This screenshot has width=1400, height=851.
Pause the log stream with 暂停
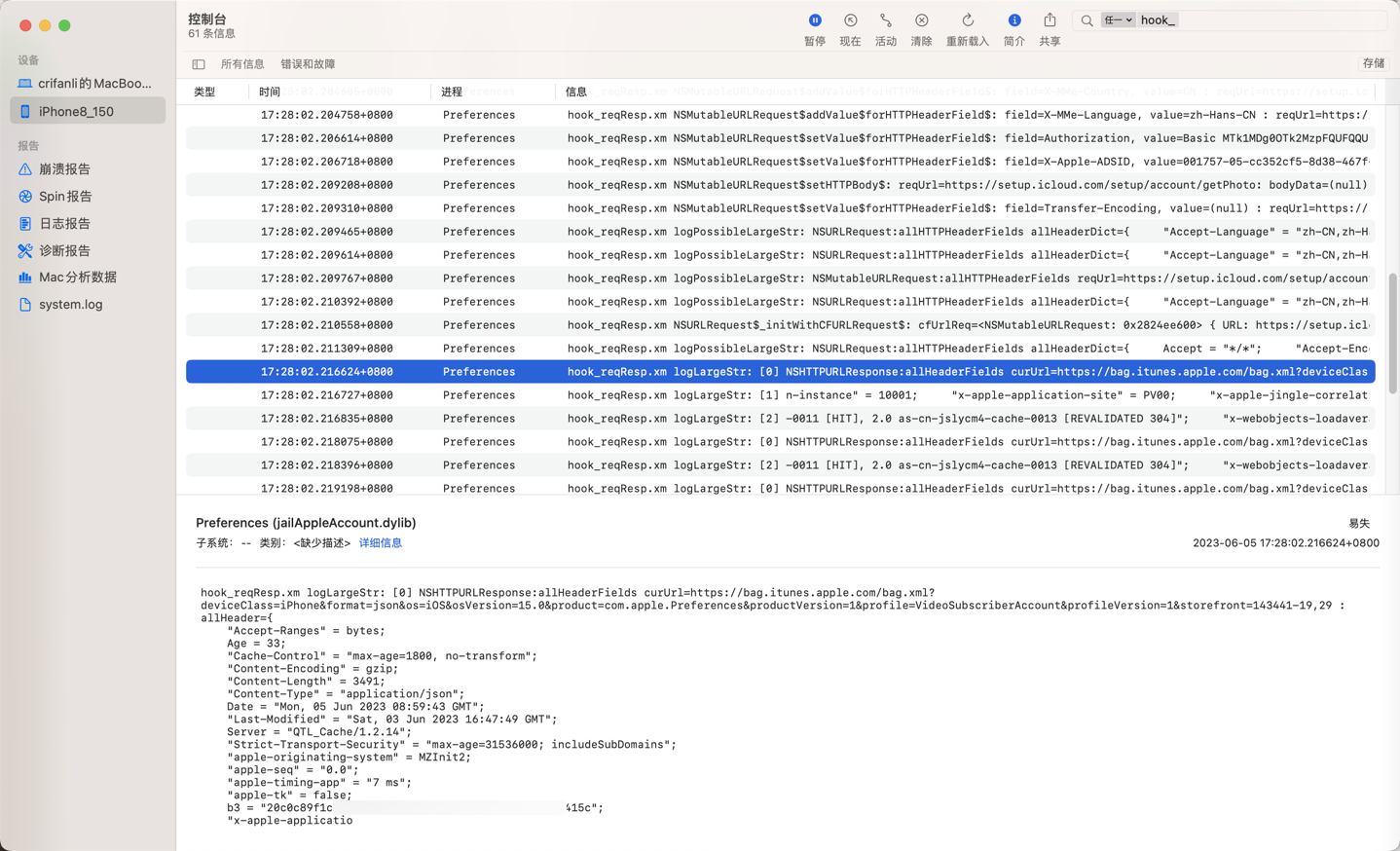815,20
